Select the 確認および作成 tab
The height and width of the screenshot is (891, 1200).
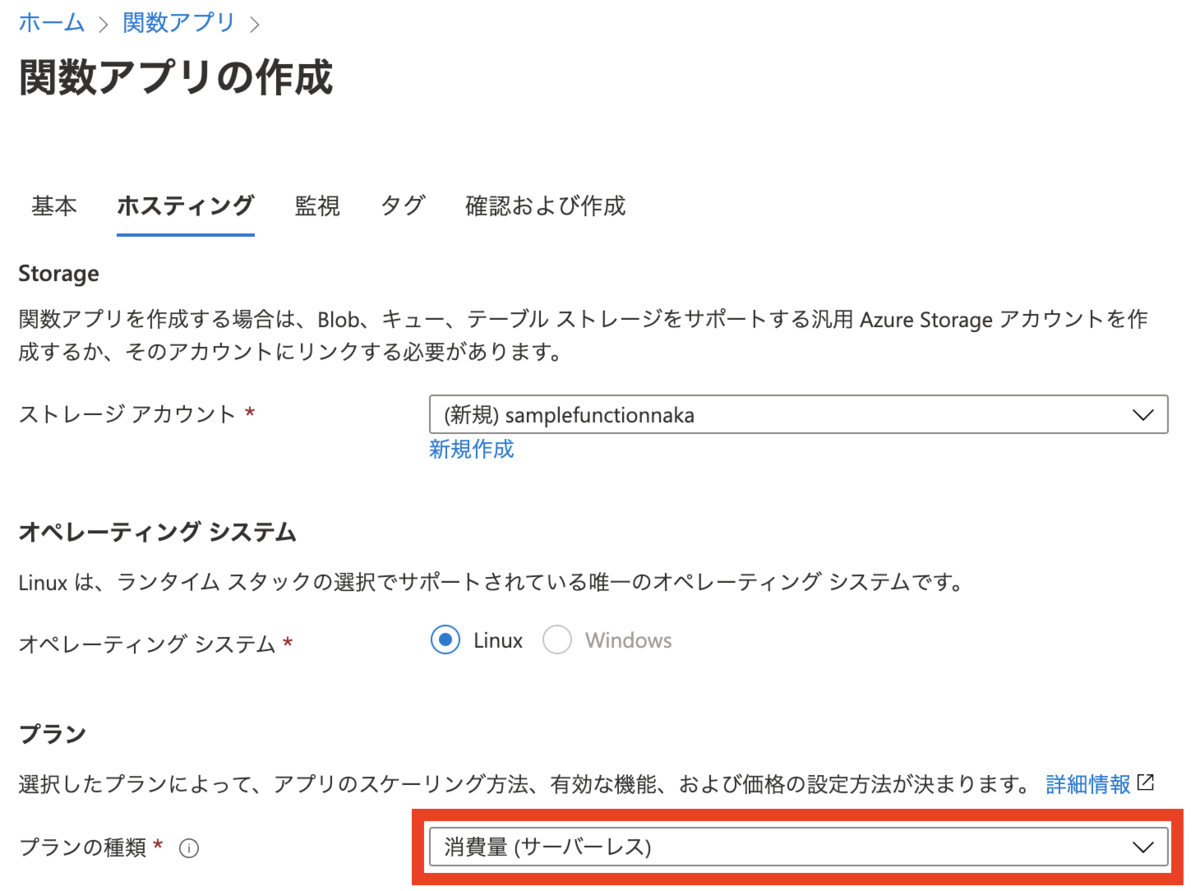tap(545, 206)
